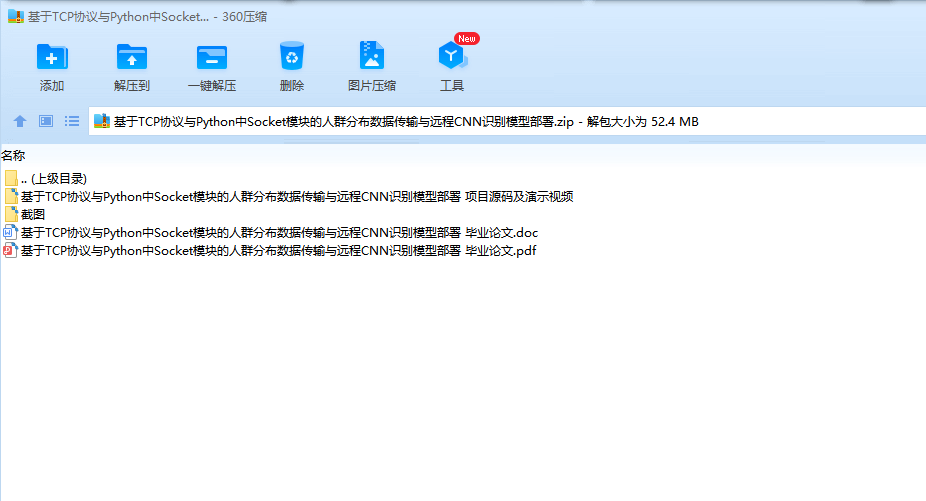Image resolution: width=926 pixels, height=501 pixels.
Task: Click the window title text 360压缩
Action: point(244,17)
